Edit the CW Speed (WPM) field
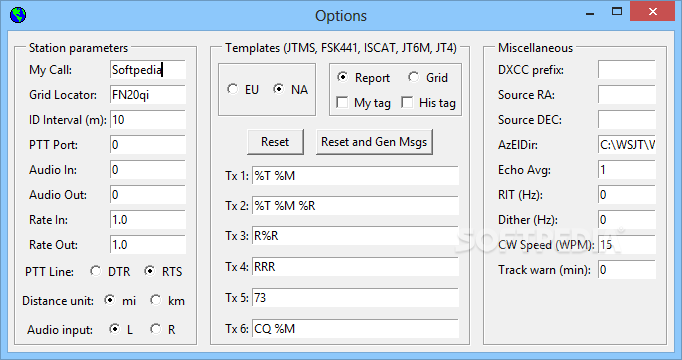 point(627,245)
